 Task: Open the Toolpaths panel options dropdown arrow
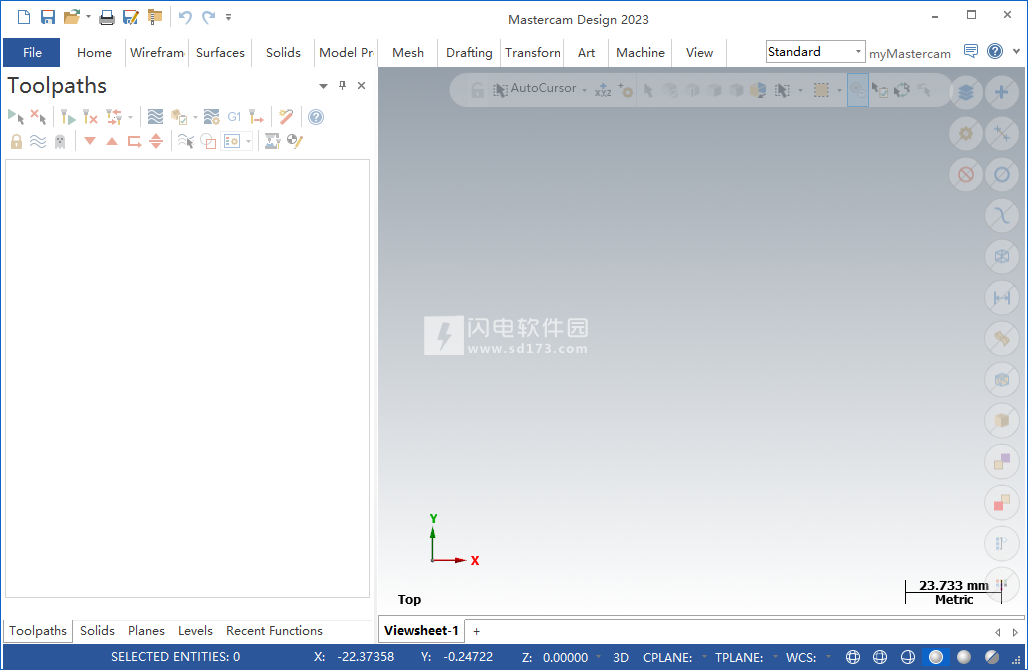(323, 86)
